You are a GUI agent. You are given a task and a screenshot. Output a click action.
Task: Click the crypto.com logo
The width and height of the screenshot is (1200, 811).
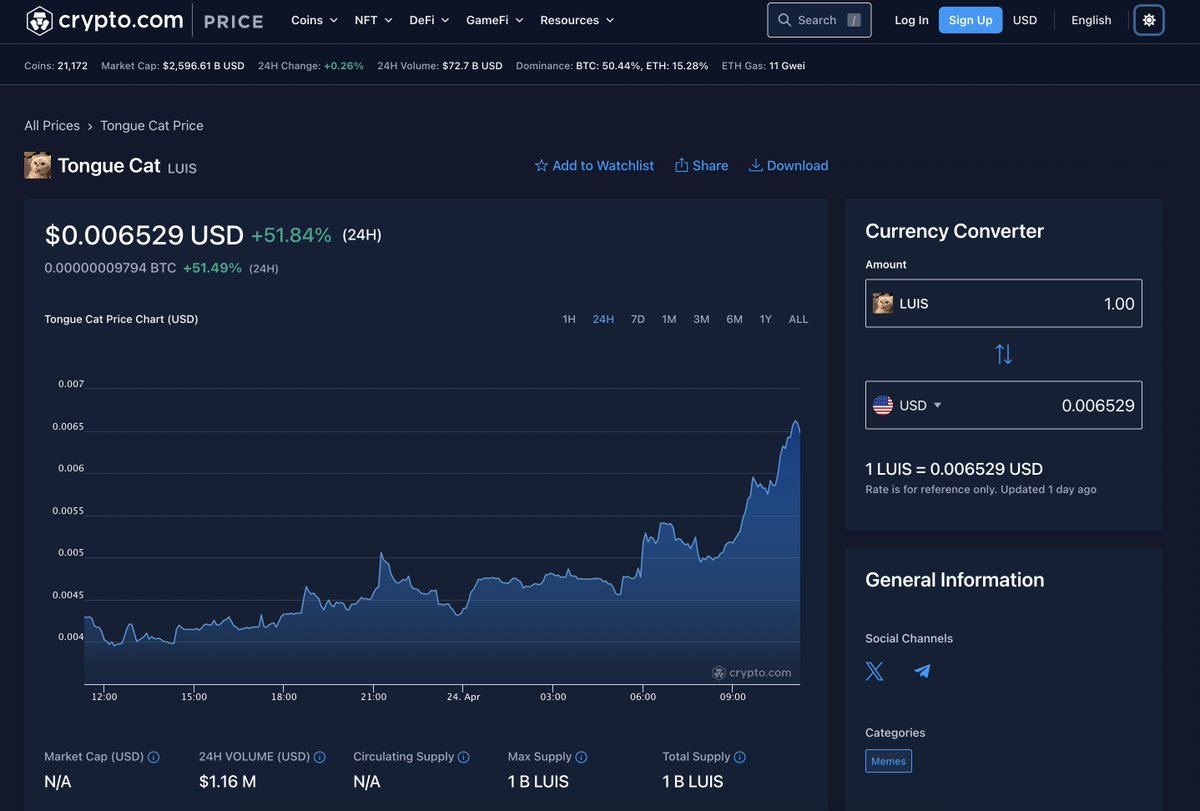(104, 20)
